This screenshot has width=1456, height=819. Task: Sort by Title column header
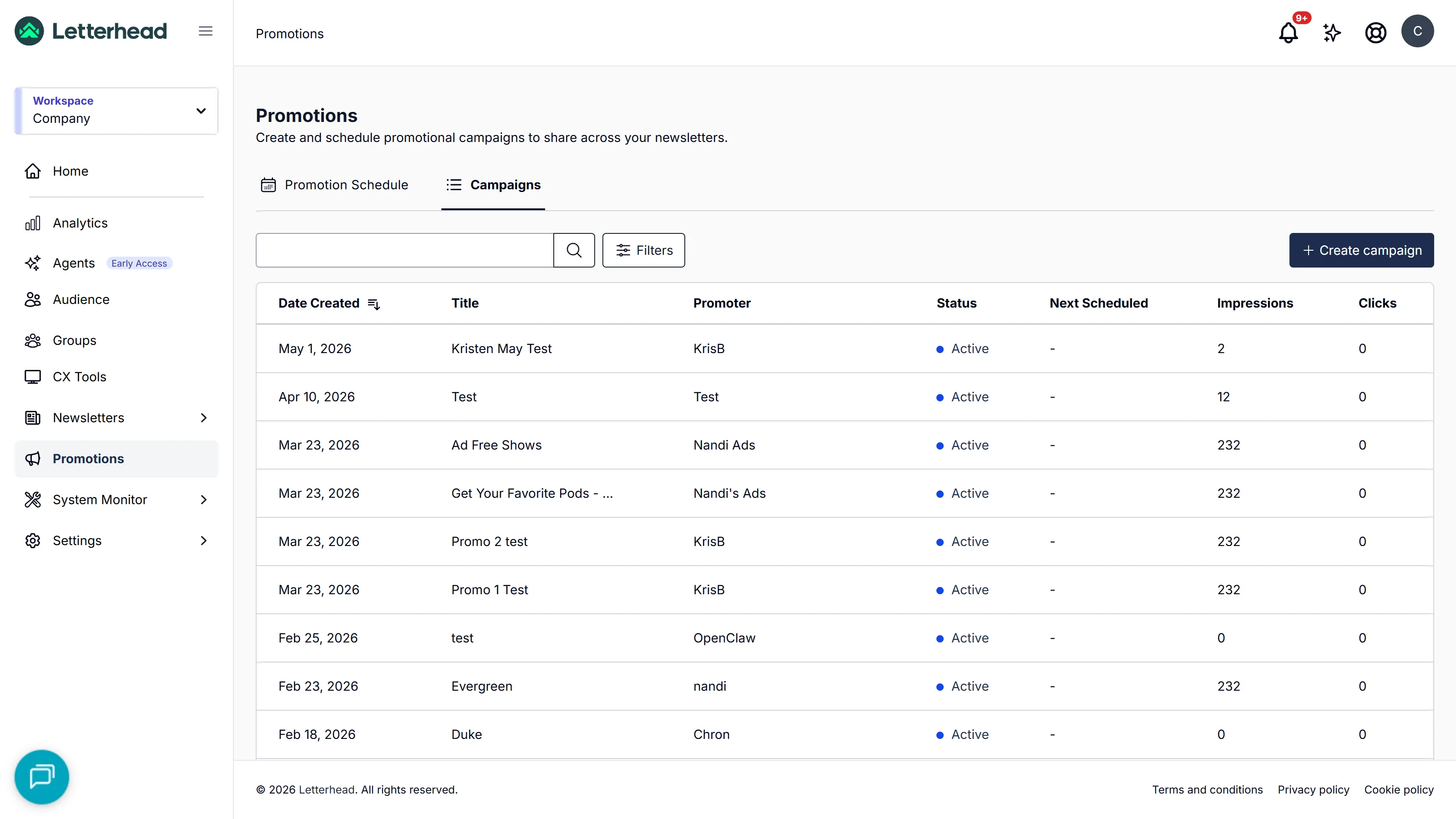tap(465, 303)
